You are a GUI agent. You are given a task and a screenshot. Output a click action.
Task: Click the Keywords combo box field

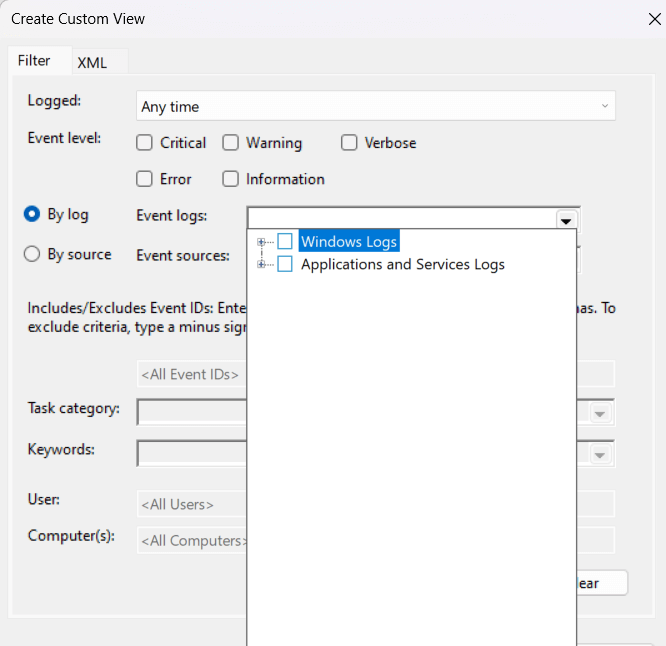pos(192,454)
